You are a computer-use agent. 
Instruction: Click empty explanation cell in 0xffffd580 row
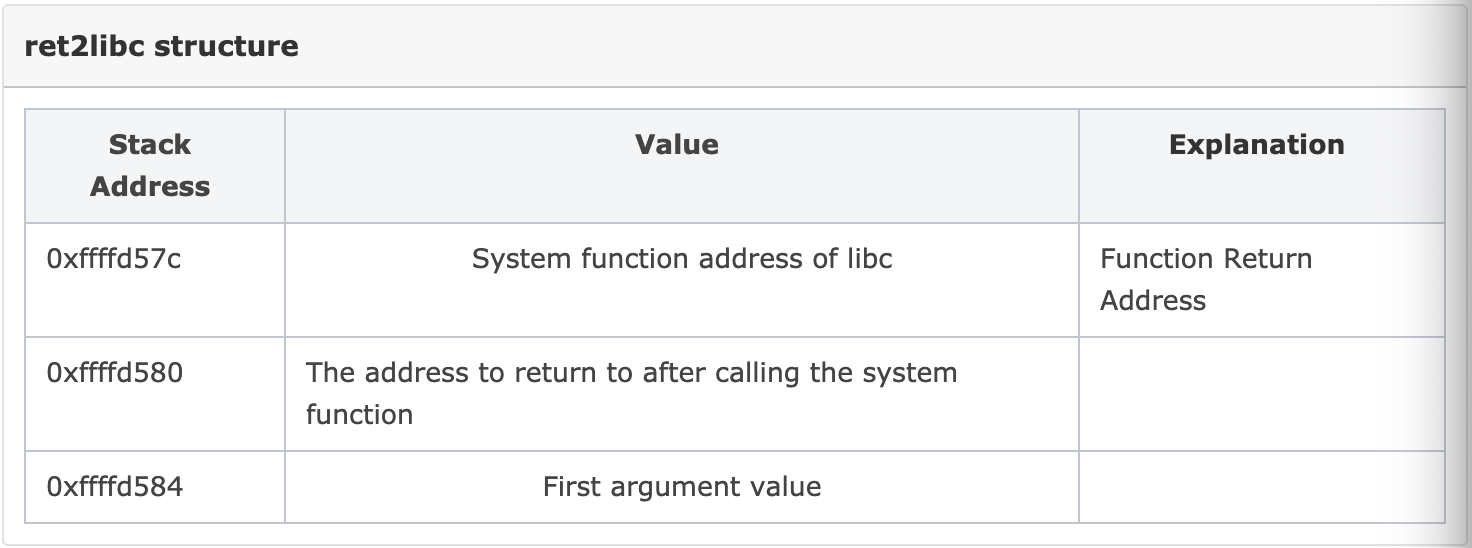click(x=1262, y=394)
